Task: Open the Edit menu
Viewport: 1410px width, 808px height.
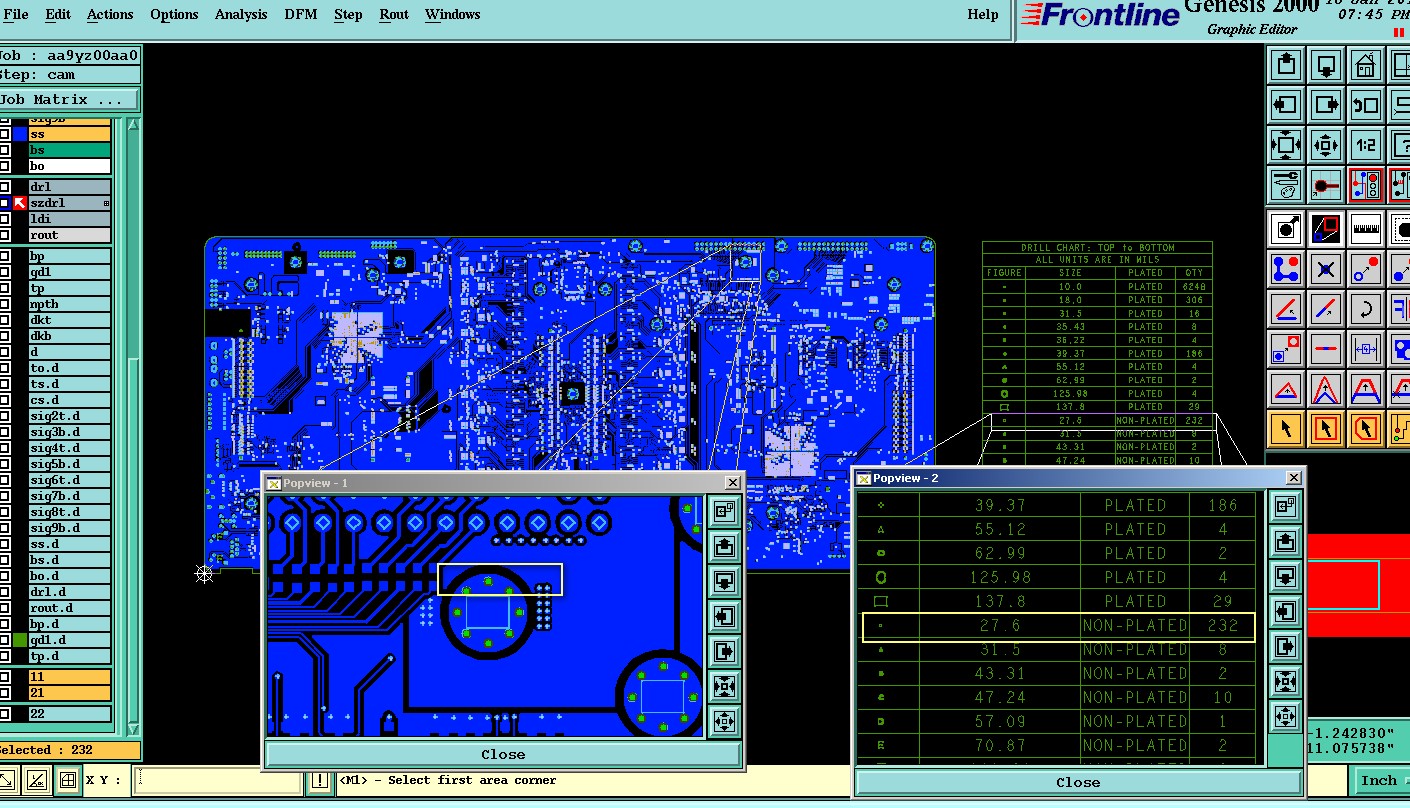Action: (58, 14)
